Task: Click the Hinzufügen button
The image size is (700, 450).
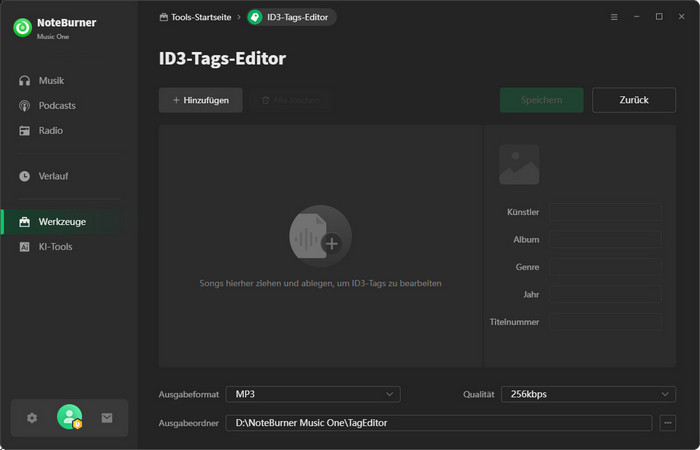Action: [x=200, y=100]
